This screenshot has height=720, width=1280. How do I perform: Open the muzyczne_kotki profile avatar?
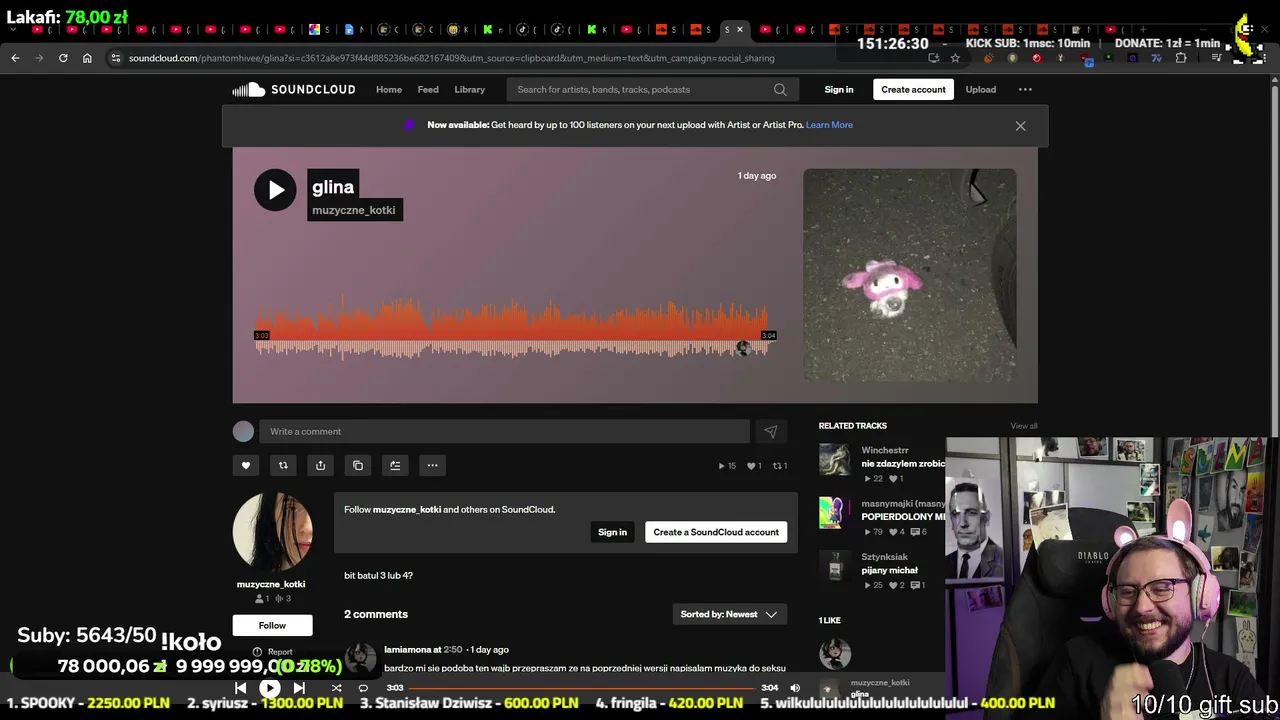(272, 532)
